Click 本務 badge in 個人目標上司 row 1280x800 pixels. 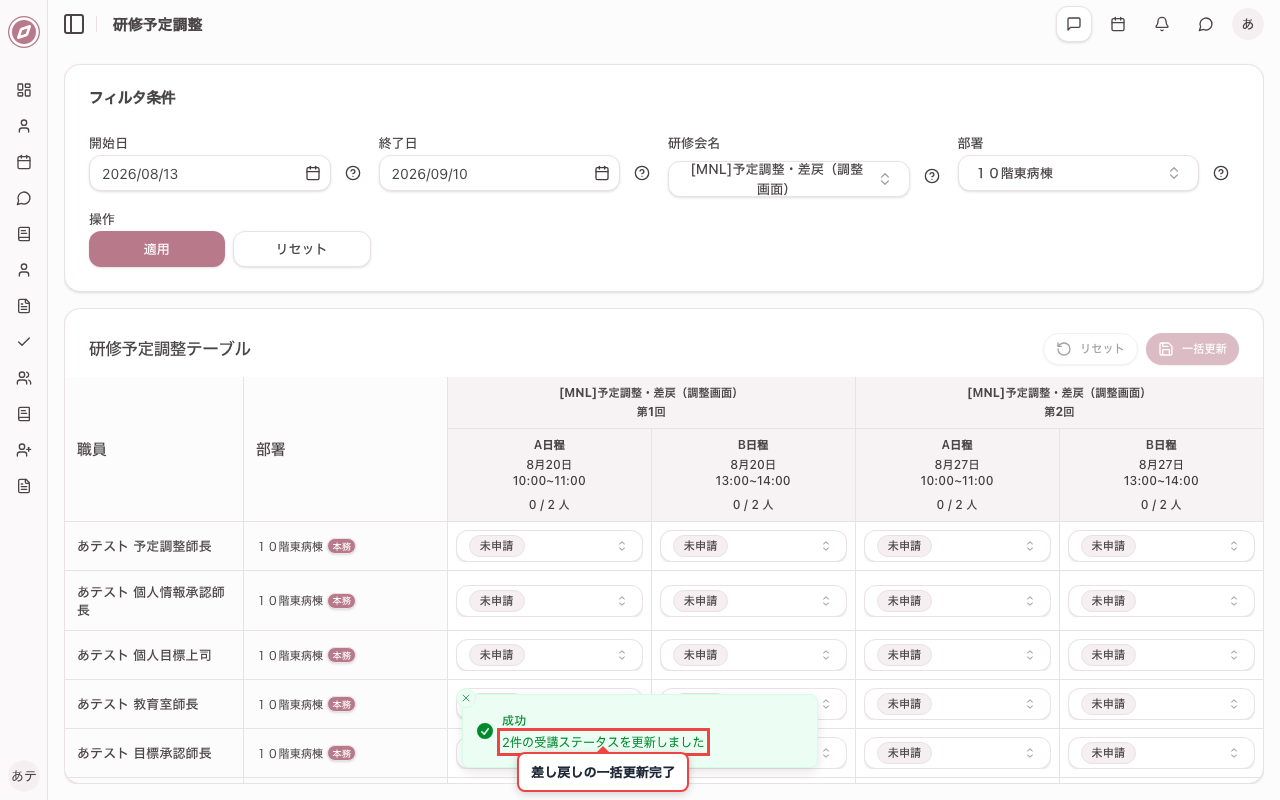342,655
